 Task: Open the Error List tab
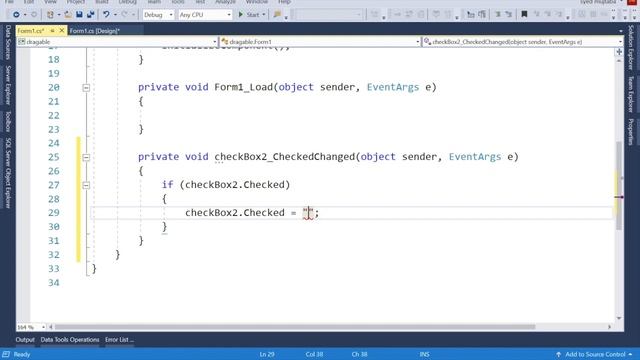click(x=119, y=340)
